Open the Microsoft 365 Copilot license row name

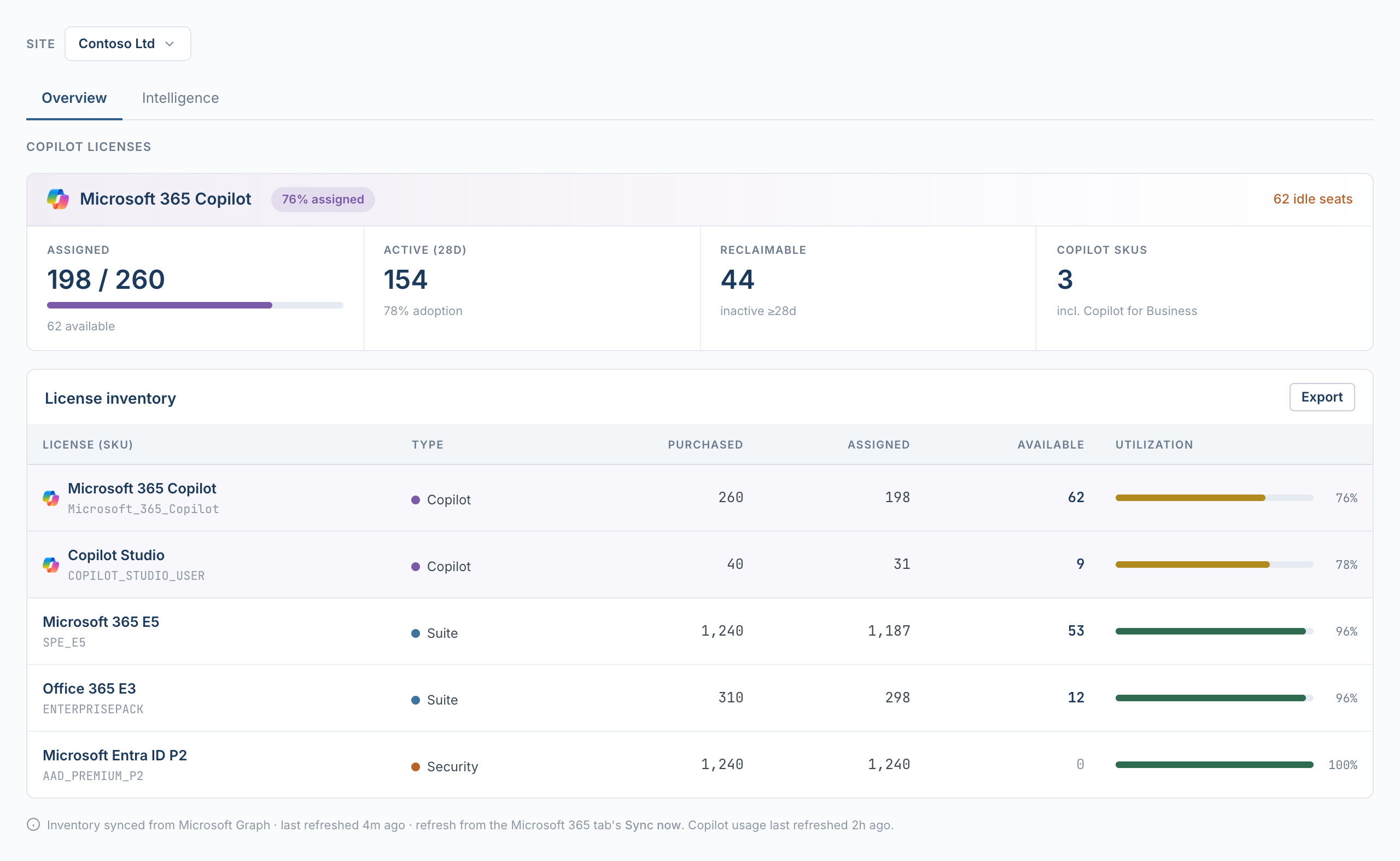(142, 488)
